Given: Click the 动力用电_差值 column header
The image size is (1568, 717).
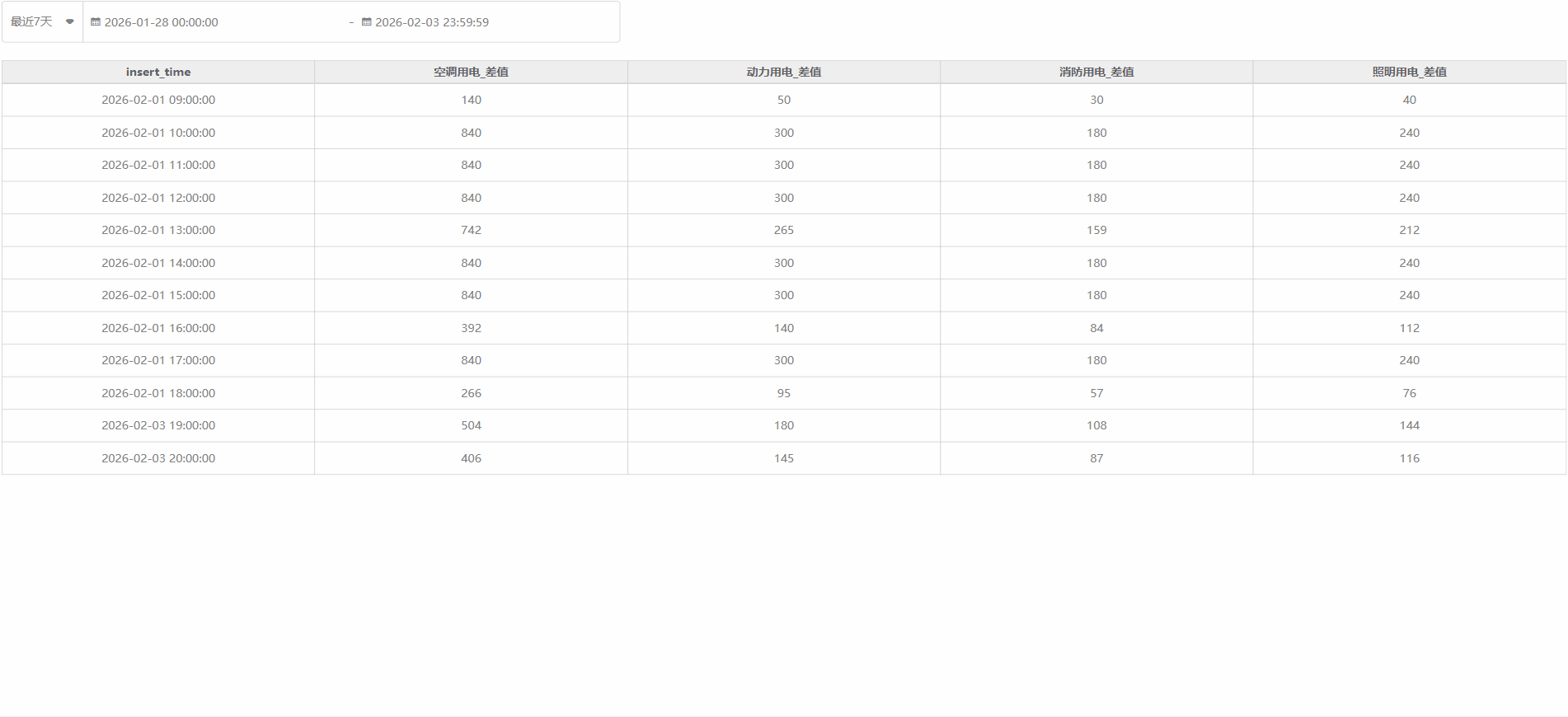Looking at the screenshot, I should coord(783,73).
